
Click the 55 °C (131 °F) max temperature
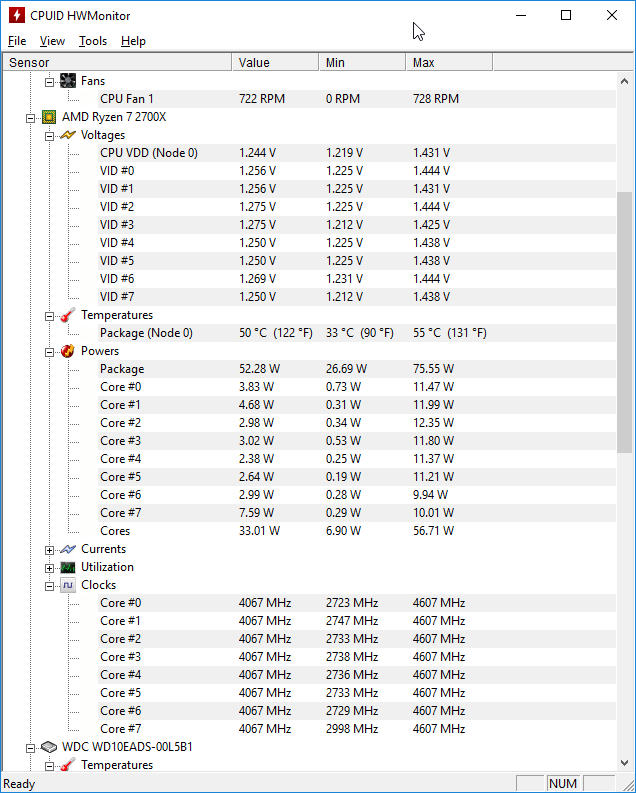pyautogui.click(x=449, y=333)
